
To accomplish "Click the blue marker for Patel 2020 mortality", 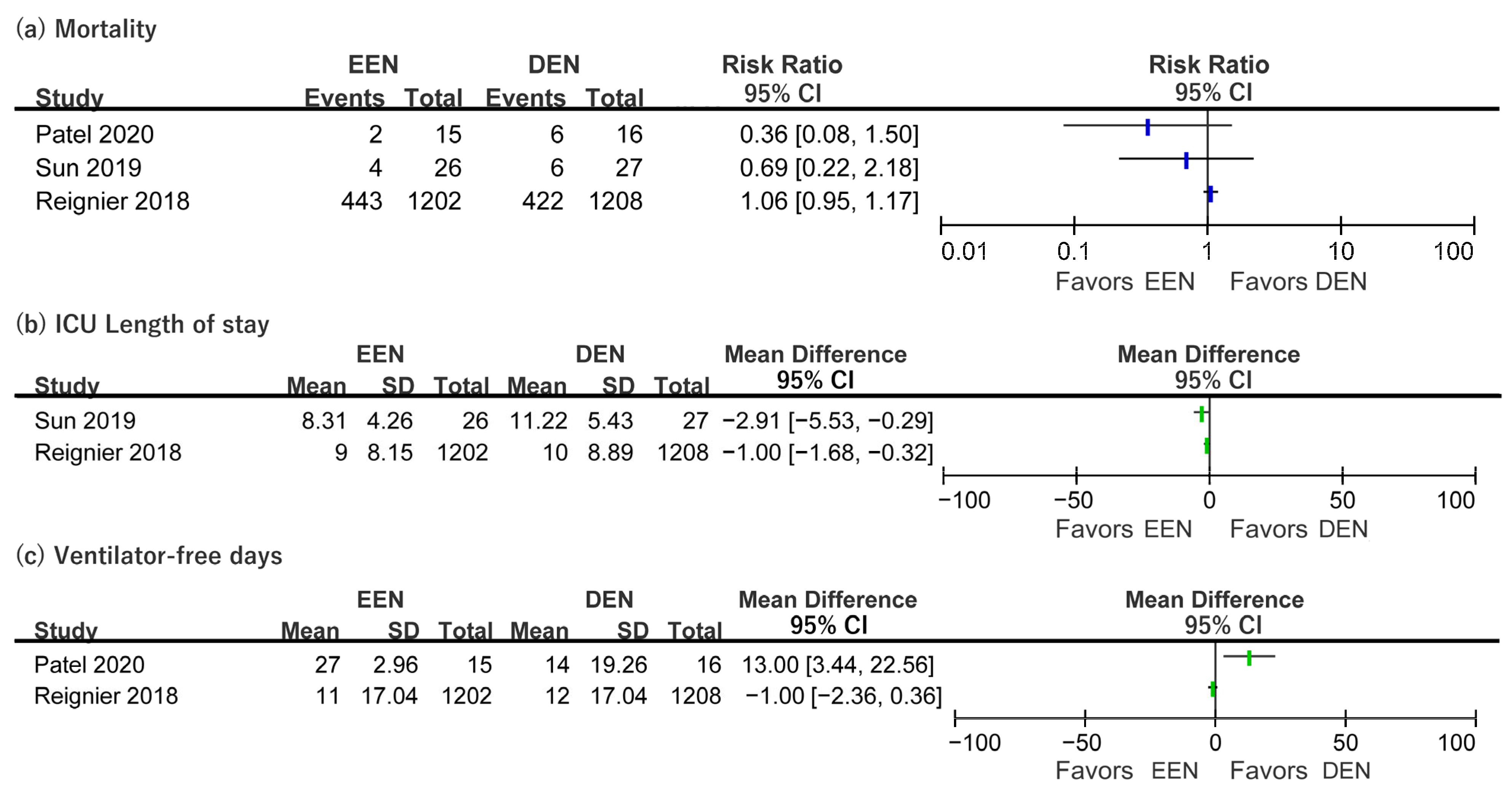I will tap(1147, 127).
